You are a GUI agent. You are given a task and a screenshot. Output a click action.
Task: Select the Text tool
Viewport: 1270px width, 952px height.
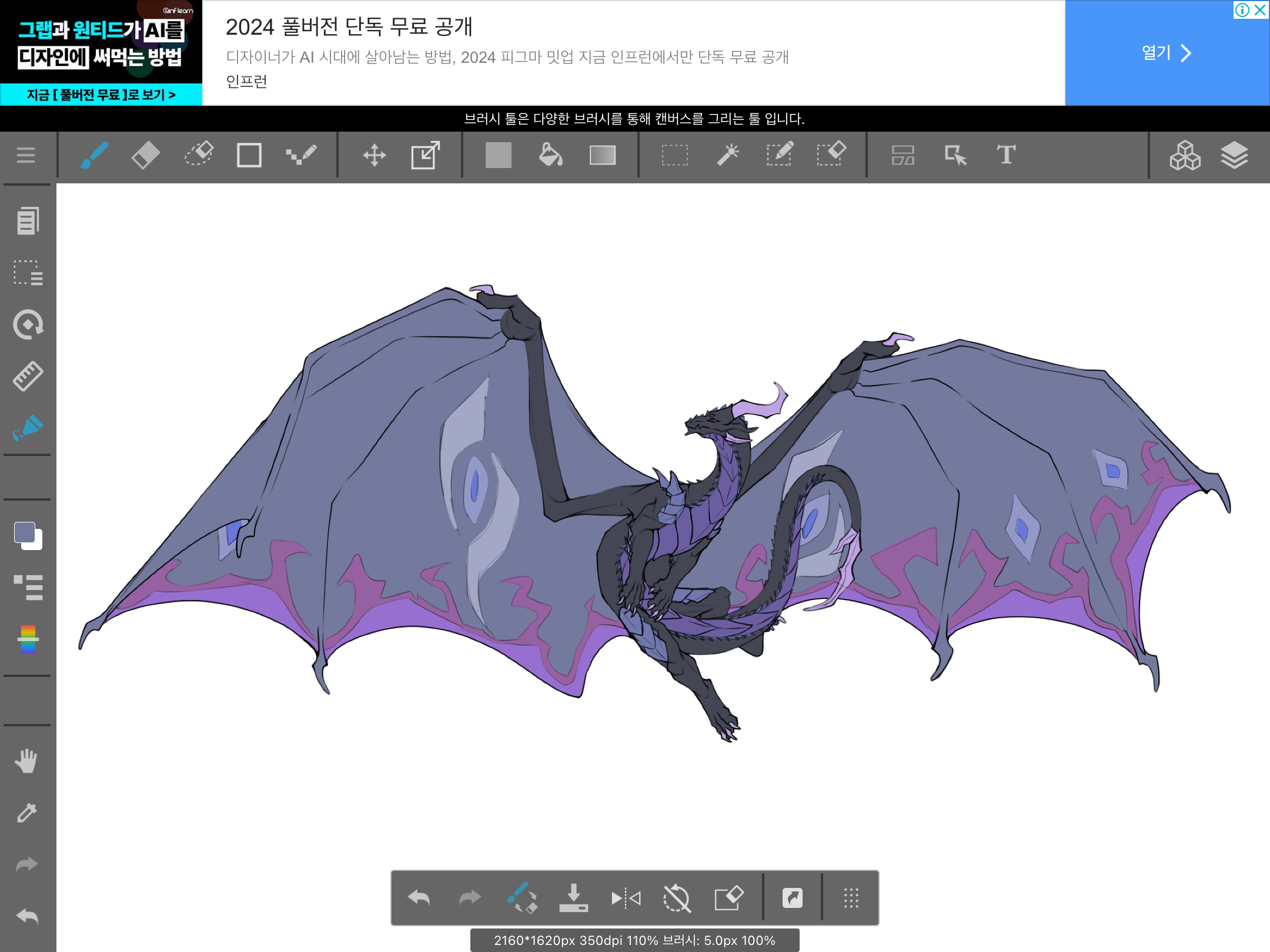click(1006, 155)
